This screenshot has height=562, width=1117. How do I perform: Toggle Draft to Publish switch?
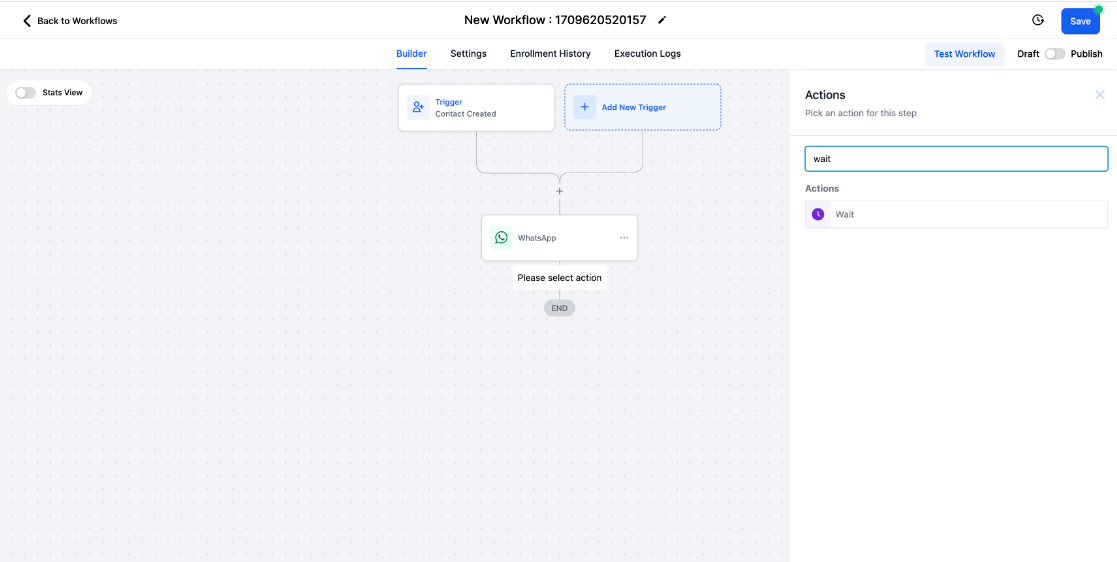(1054, 54)
